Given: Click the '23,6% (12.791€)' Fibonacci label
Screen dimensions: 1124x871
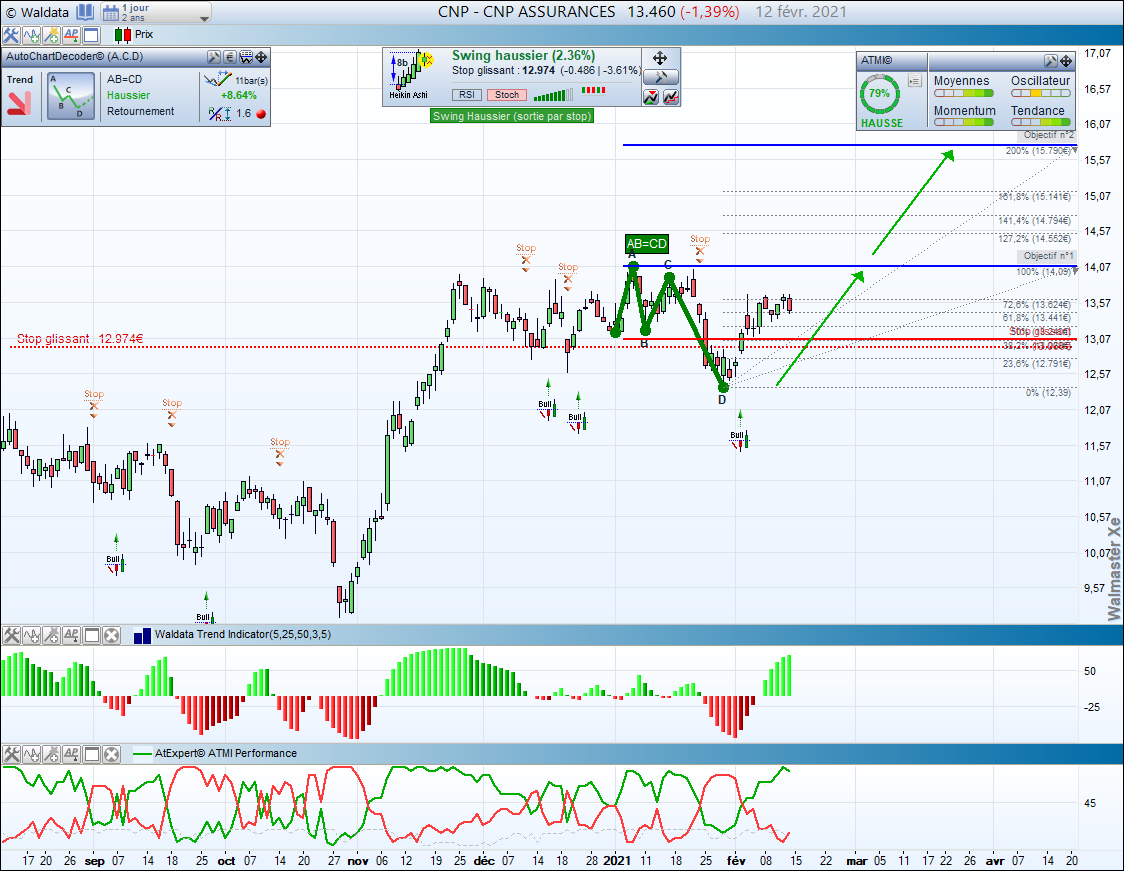Looking at the screenshot, I should pos(1037,363).
